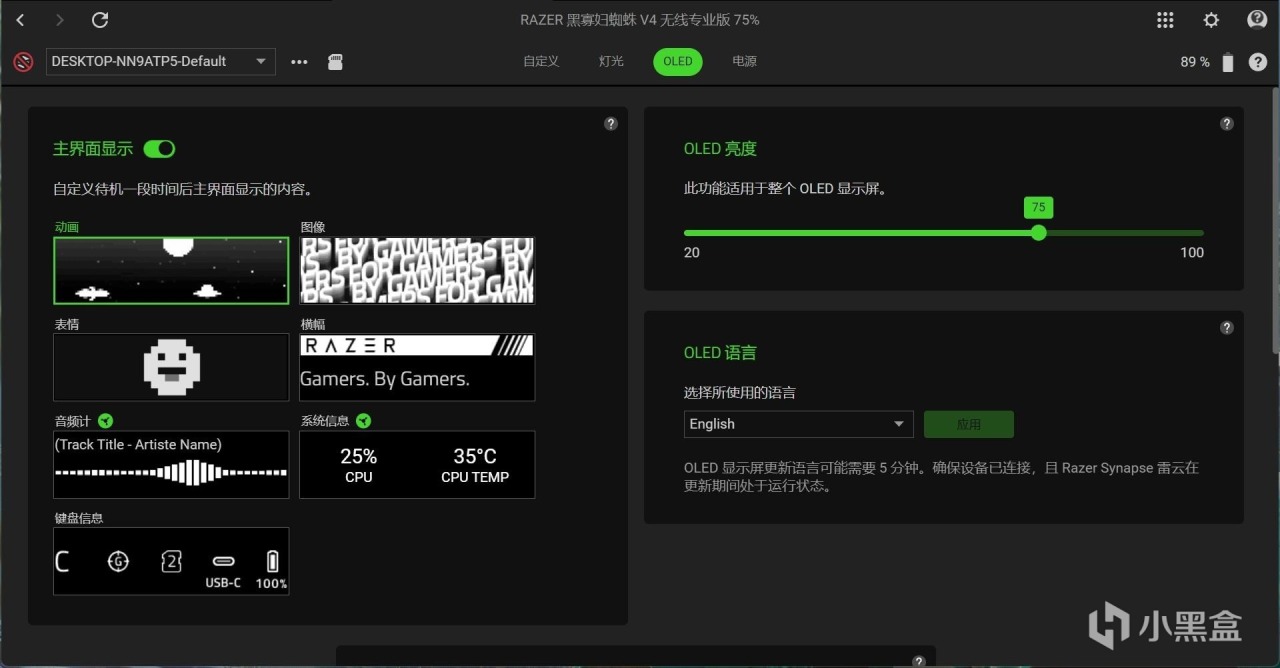The image size is (1280, 668).
Task: Select the OLED tab
Action: pyautogui.click(x=678, y=62)
